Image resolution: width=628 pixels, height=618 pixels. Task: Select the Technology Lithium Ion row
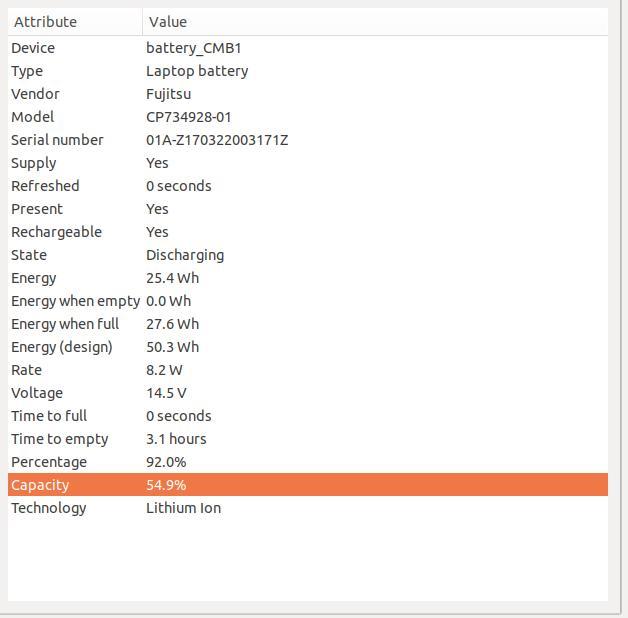tap(308, 508)
